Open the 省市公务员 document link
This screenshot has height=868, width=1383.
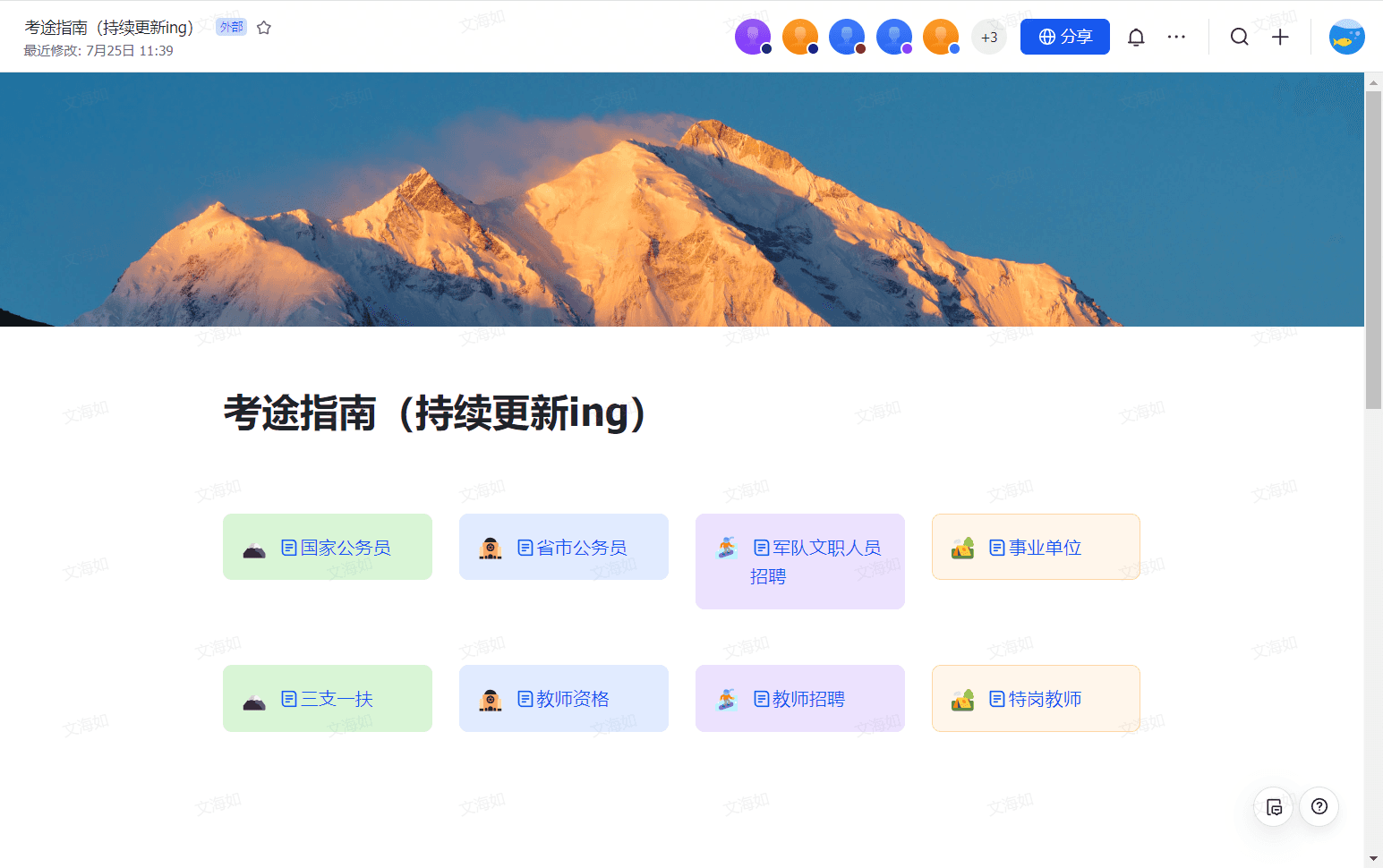pos(572,548)
